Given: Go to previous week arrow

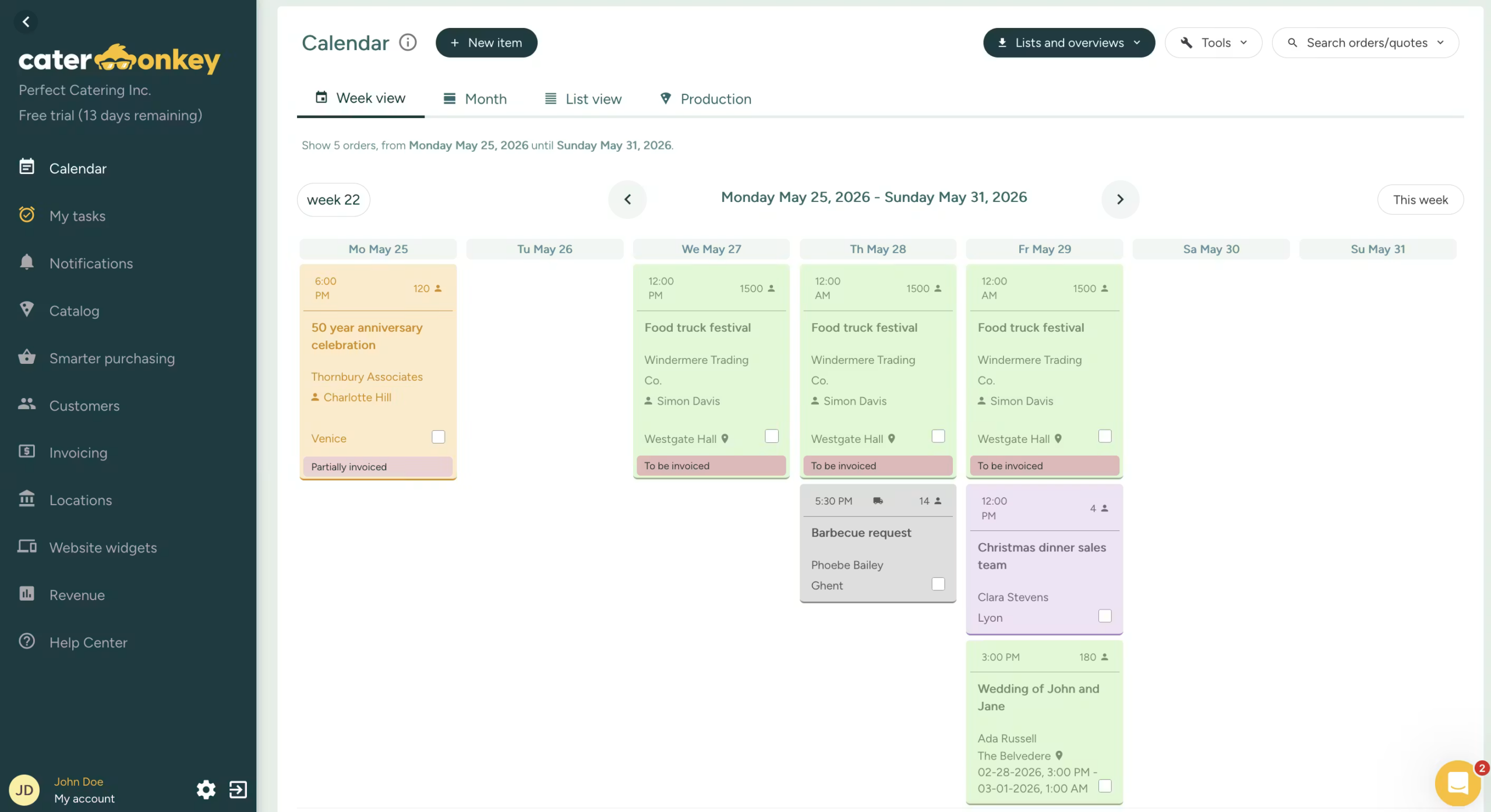Looking at the screenshot, I should pos(627,199).
